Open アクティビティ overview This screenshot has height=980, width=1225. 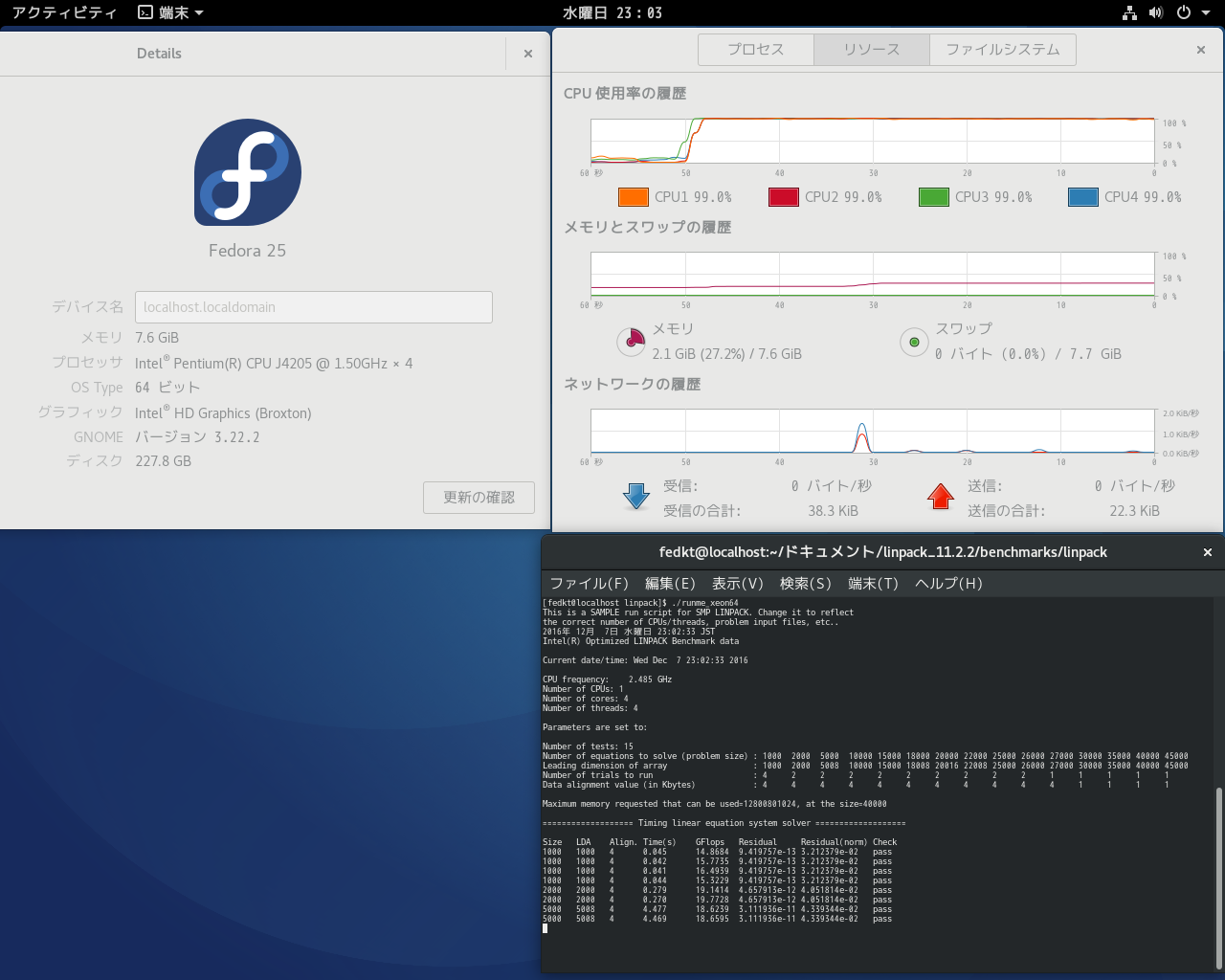pos(64,12)
